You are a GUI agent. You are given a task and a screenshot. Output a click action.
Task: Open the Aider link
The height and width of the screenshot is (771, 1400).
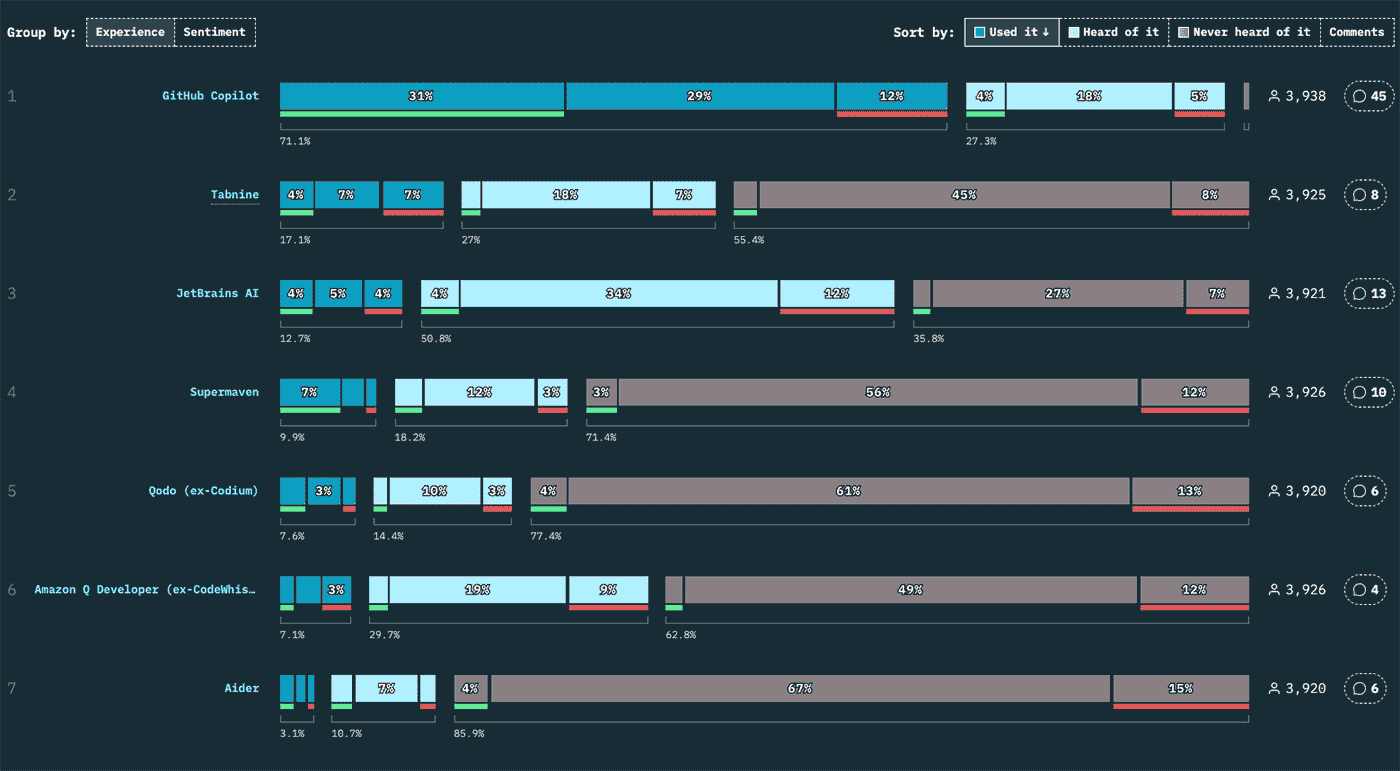click(x=242, y=688)
